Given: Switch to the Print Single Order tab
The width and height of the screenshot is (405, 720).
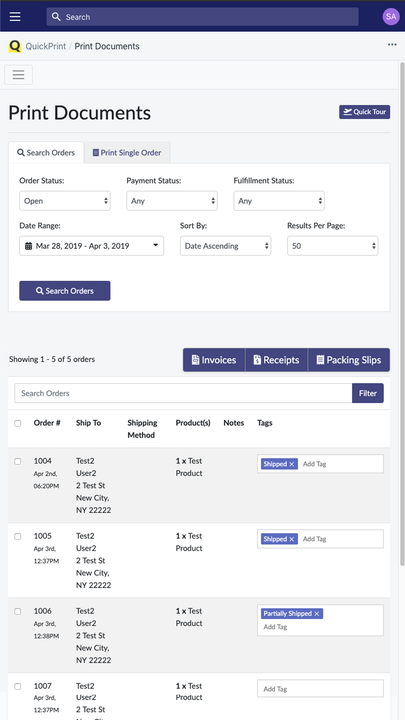Looking at the screenshot, I should point(127,152).
